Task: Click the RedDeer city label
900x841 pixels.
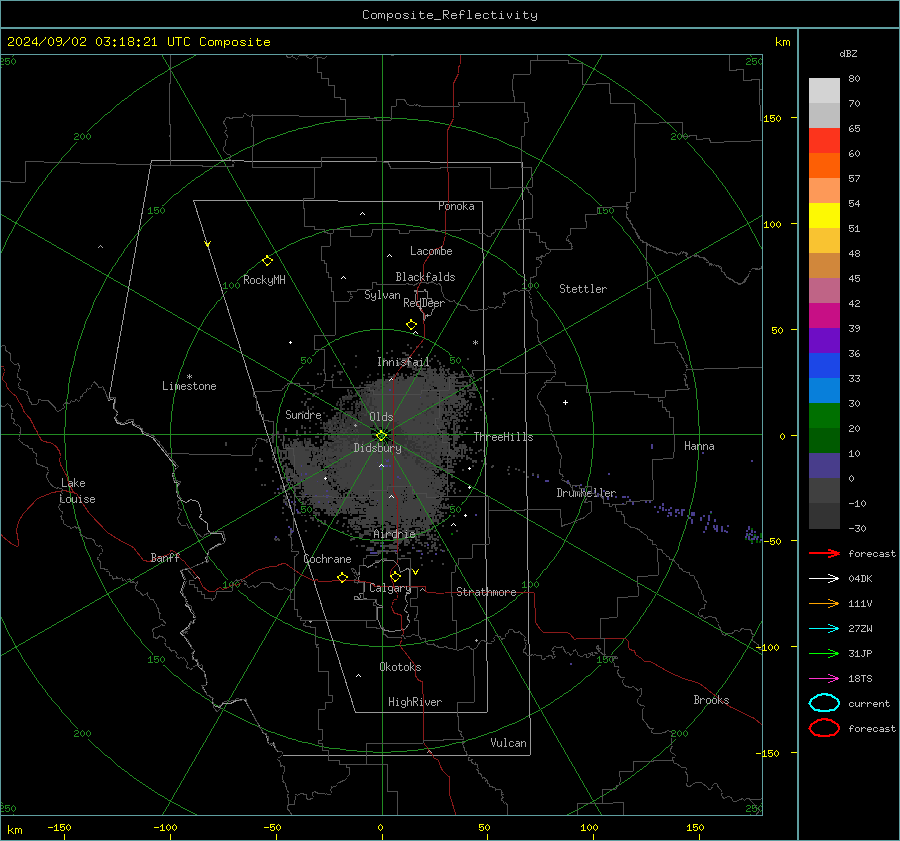Action: 424,303
